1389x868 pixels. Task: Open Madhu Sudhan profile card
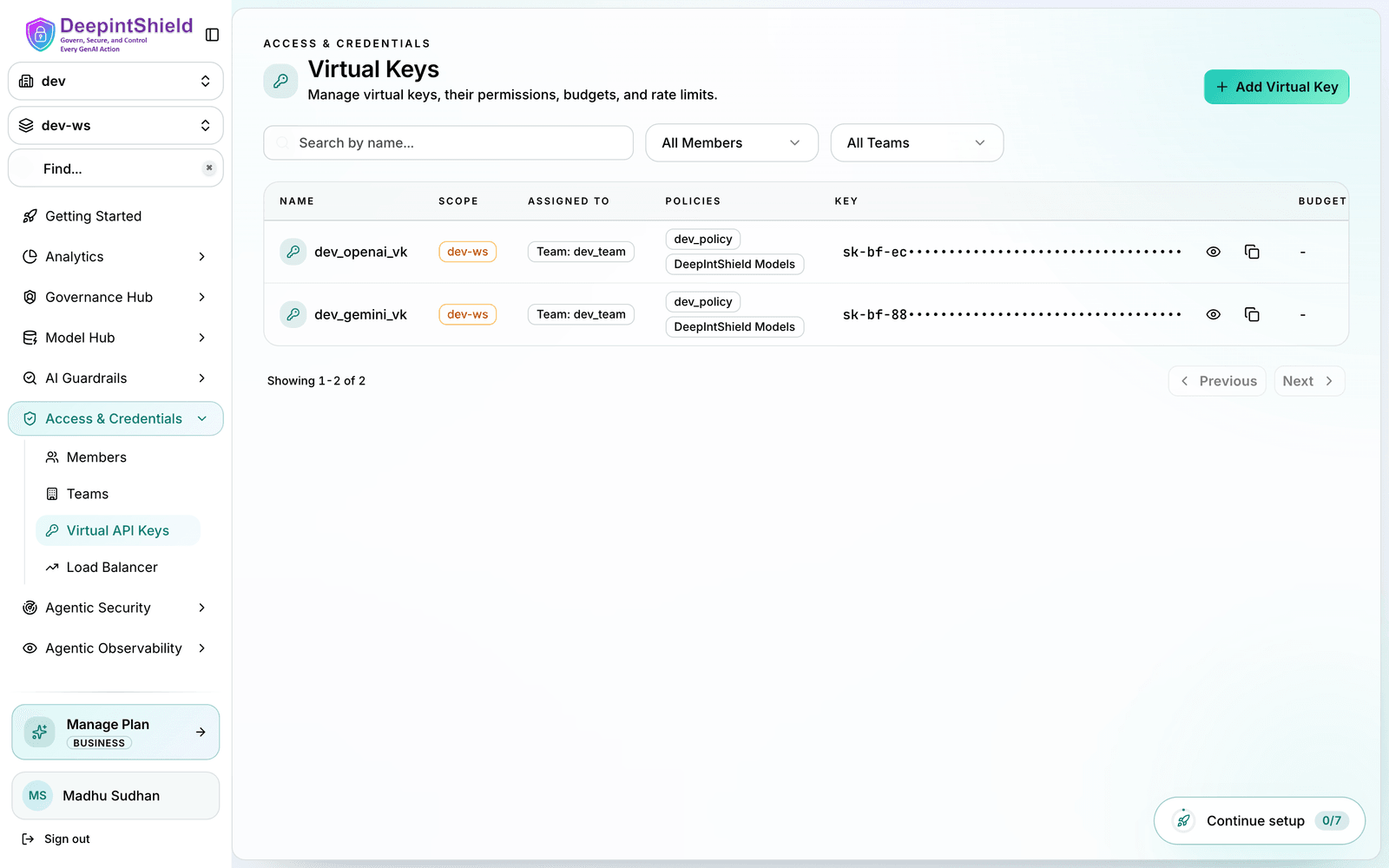click(x=115, y=796)
